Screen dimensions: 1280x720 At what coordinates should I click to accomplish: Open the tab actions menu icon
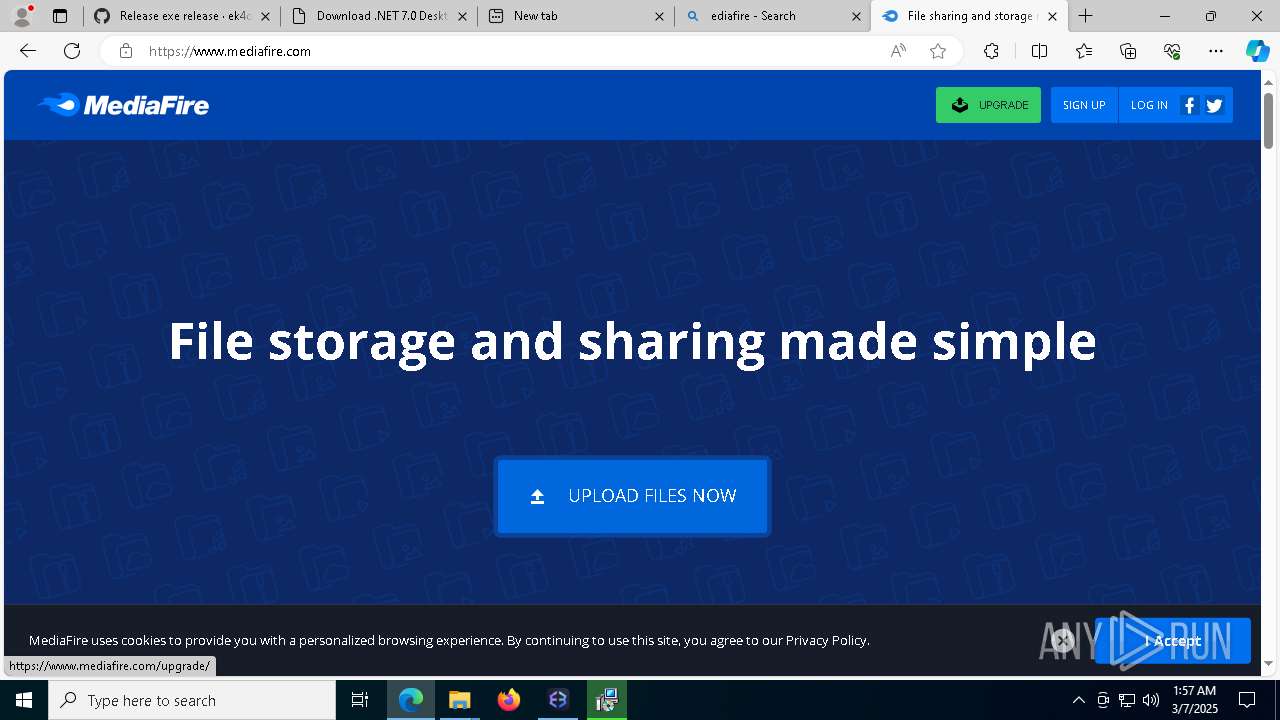[60, 16]
